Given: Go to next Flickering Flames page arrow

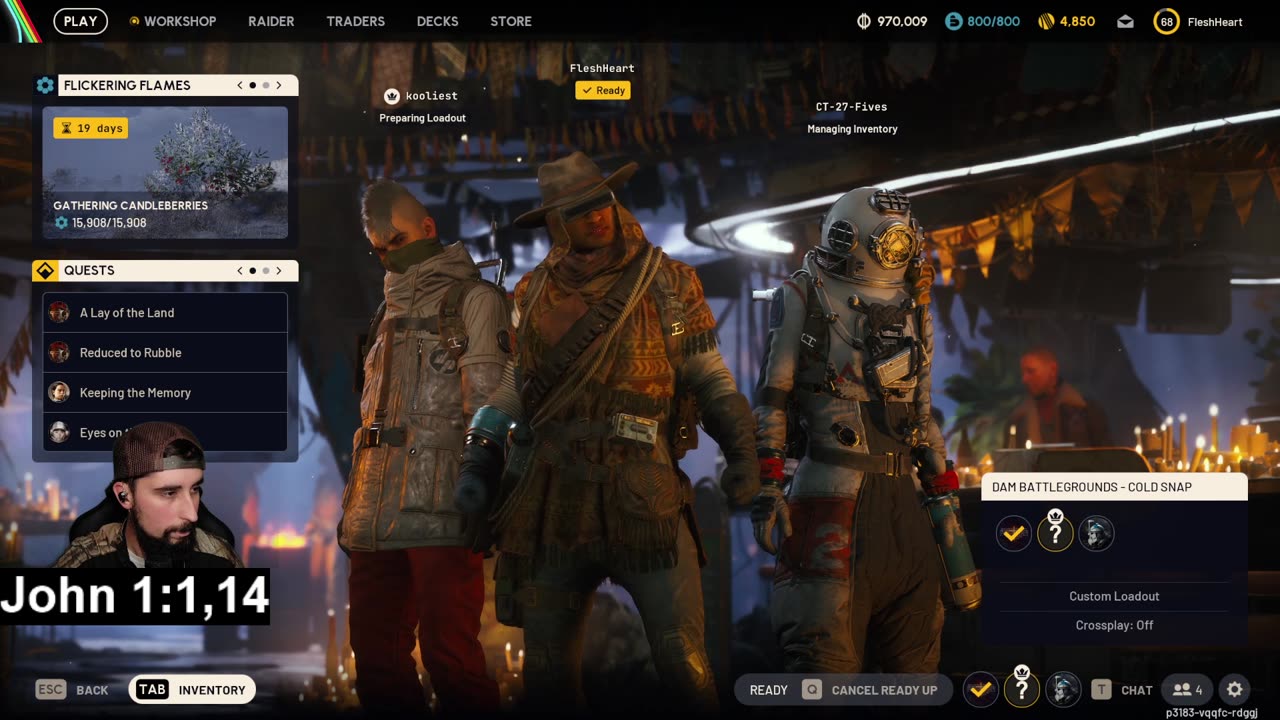Looking at the screenshot, I should point(279,85).
